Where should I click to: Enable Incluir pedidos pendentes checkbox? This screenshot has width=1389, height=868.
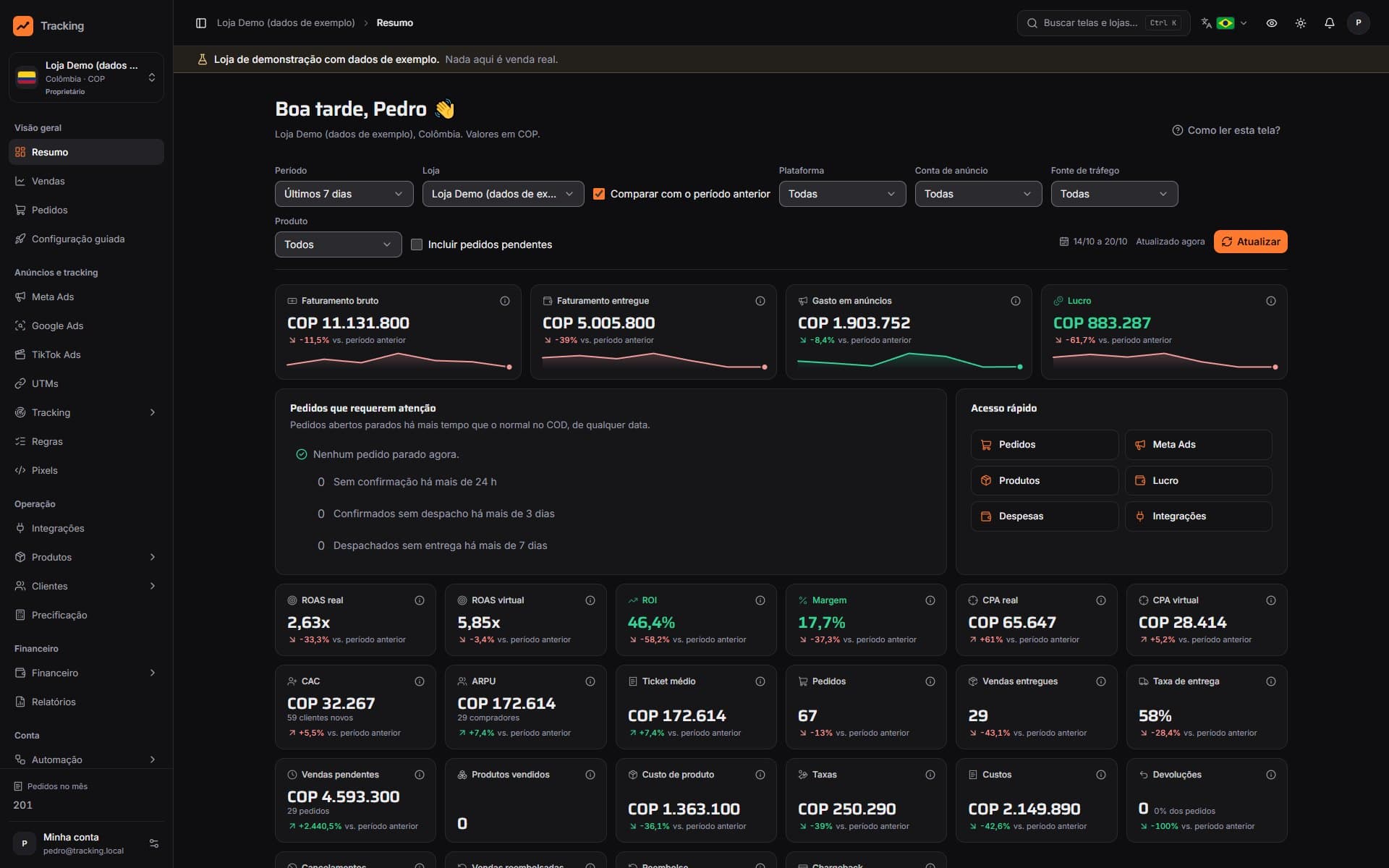[x=417, y=244]
